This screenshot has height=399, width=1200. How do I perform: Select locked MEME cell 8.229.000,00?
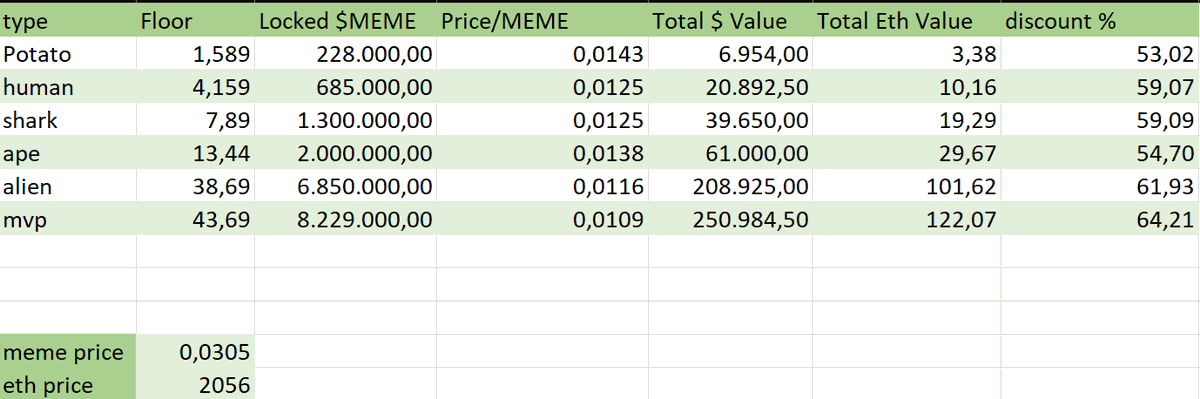(346, 219)
